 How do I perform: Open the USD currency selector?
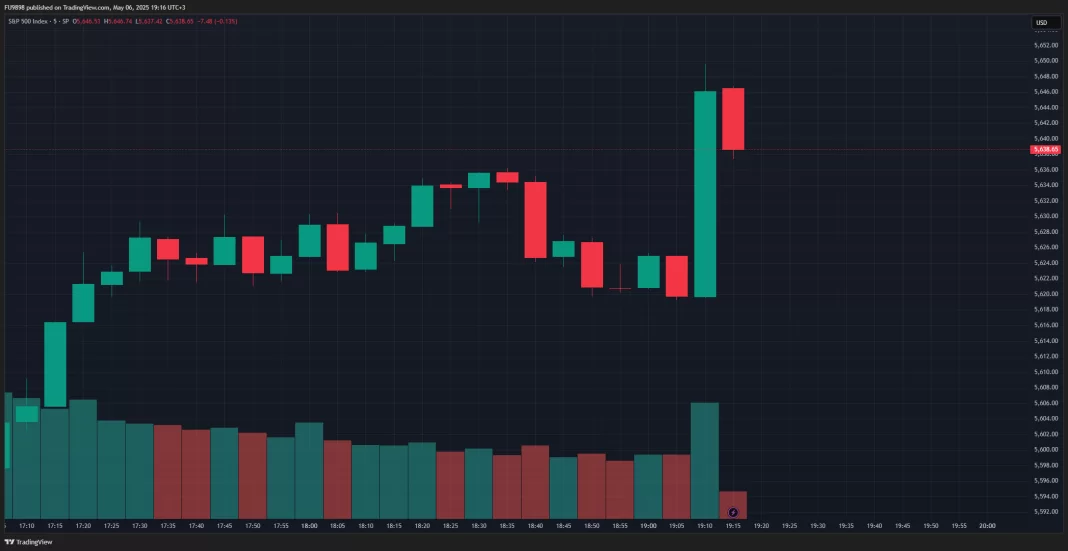pyautogui.click(x=1041, y=23)
